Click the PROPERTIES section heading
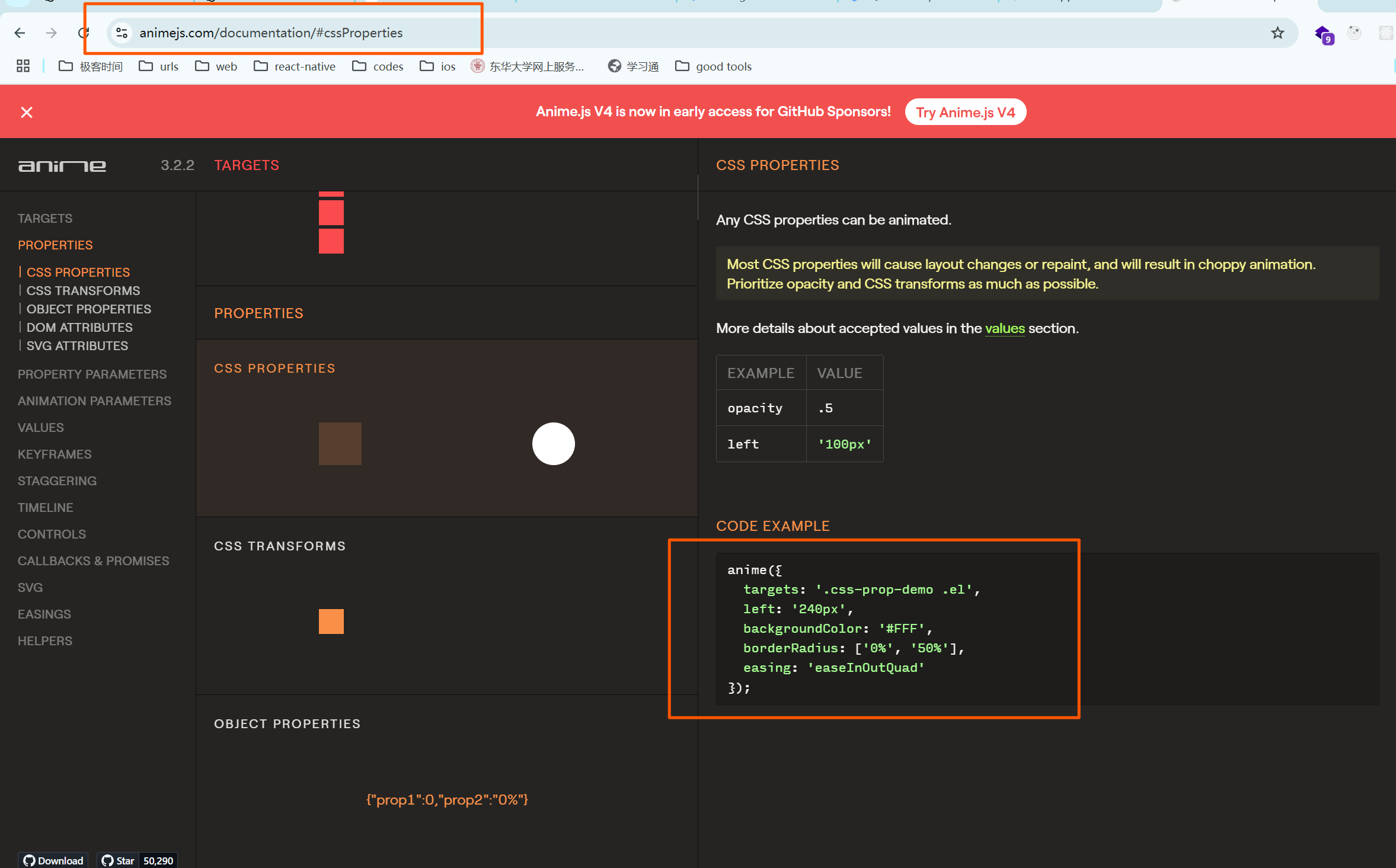 coord(258,313)
